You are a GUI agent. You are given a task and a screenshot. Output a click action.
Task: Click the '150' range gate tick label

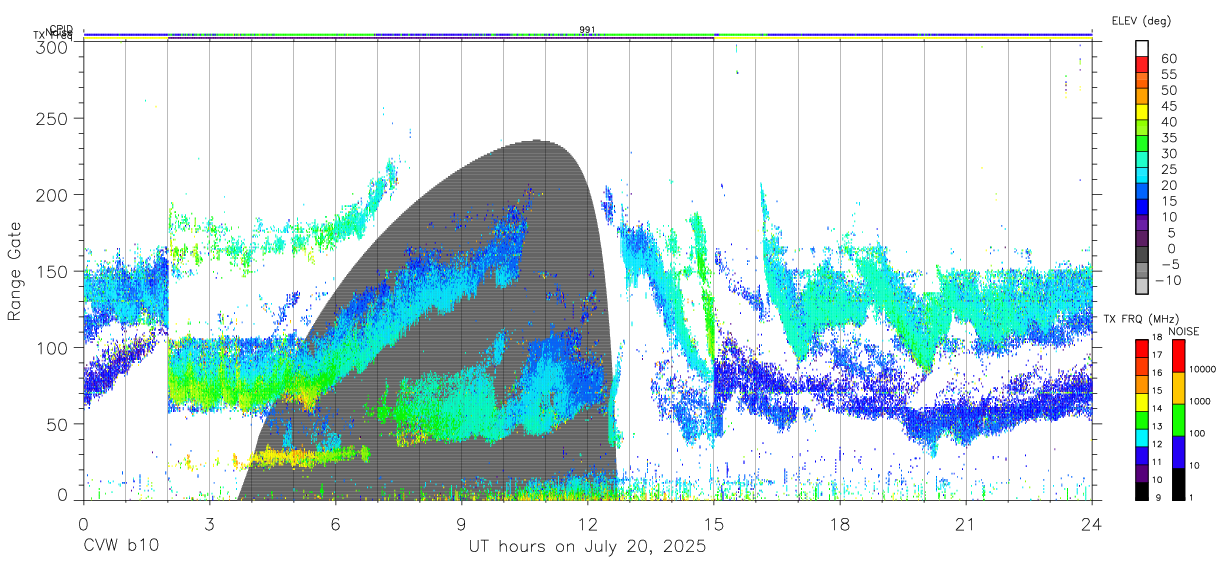pos(52,271)
